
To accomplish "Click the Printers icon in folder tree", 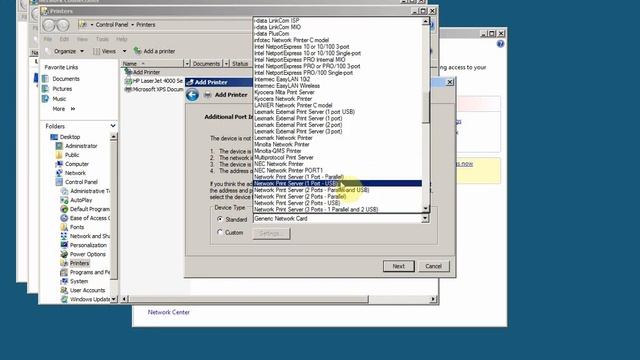I will [x=64, y=263].
